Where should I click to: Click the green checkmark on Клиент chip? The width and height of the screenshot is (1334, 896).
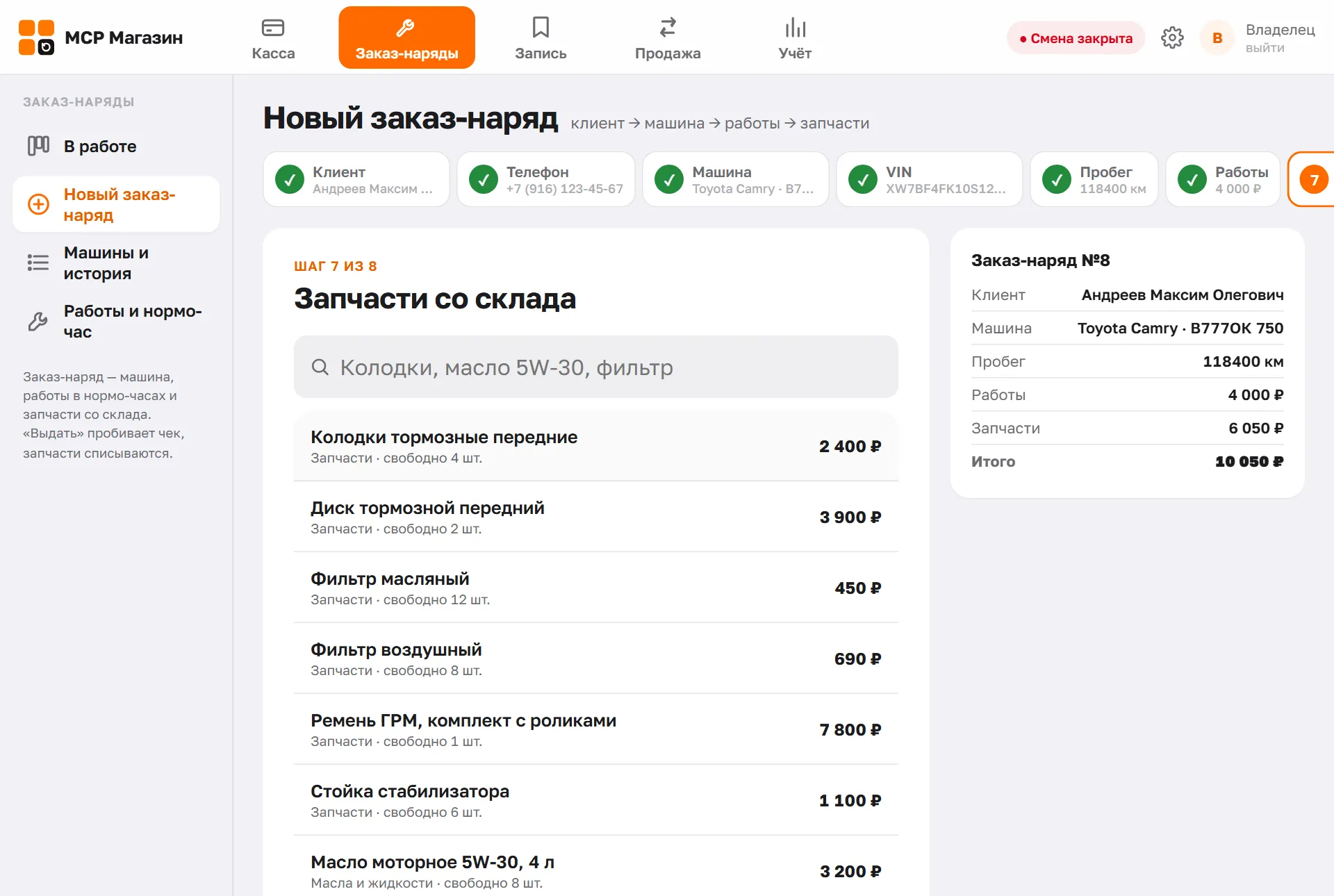tap(290, 180)
